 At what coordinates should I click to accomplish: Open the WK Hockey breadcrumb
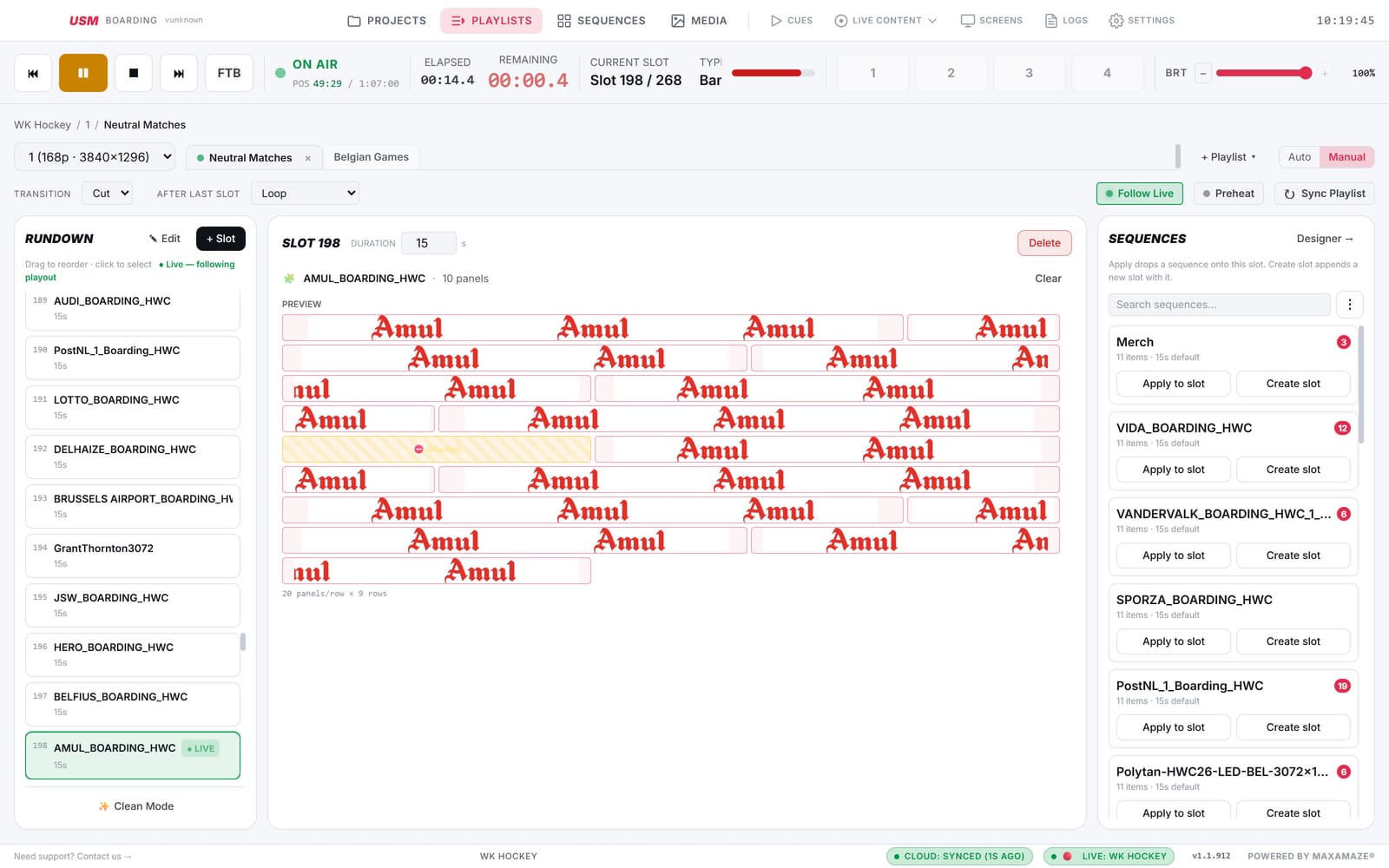43,125
